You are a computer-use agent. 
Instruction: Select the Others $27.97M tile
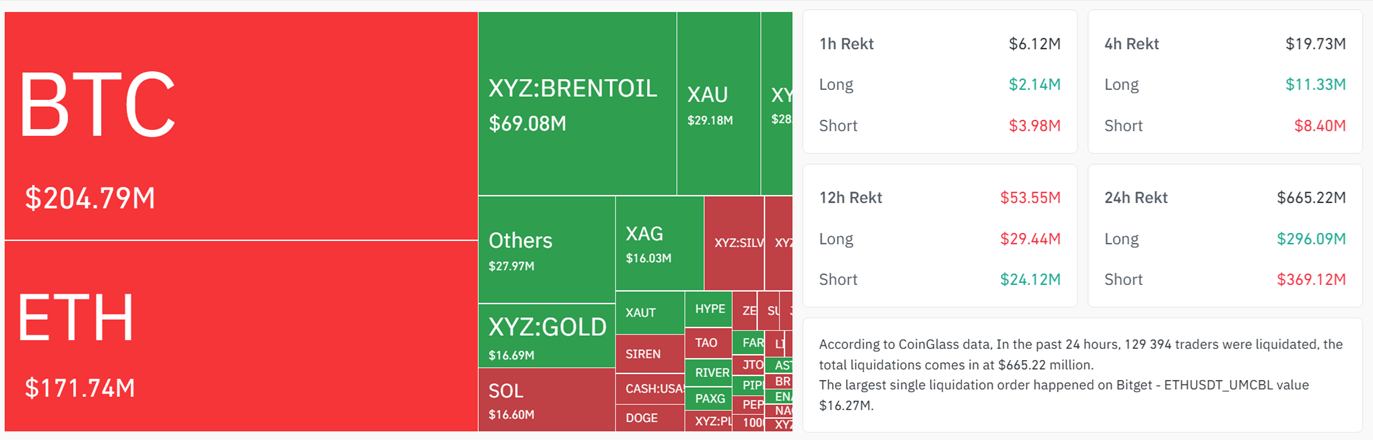point(546,249)
